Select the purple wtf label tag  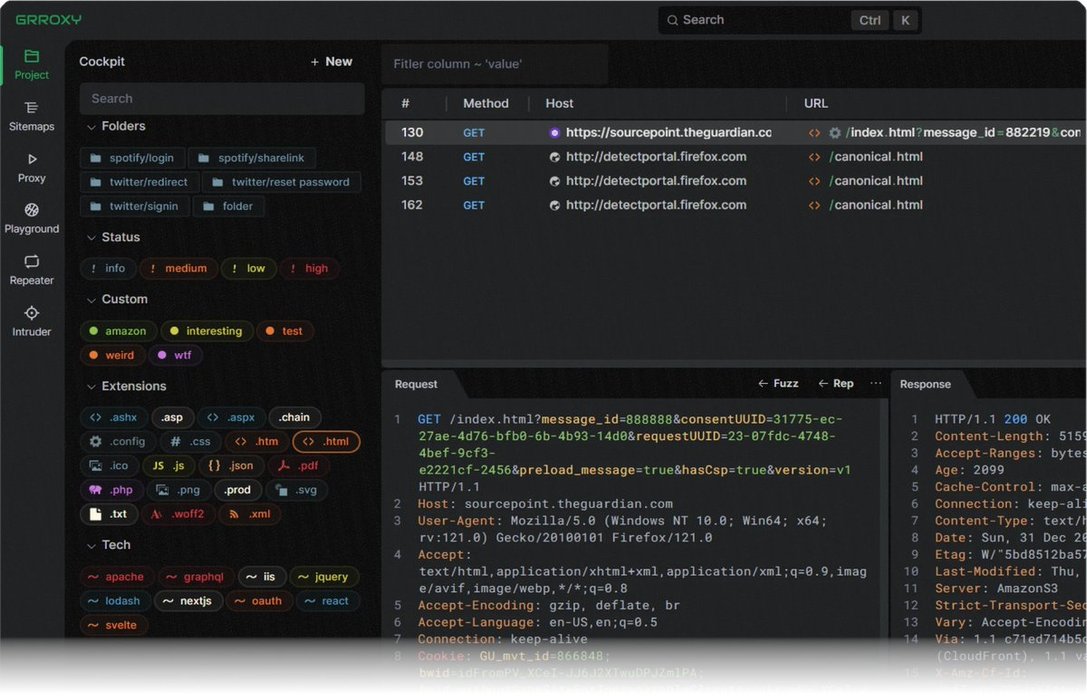[176, 356]
